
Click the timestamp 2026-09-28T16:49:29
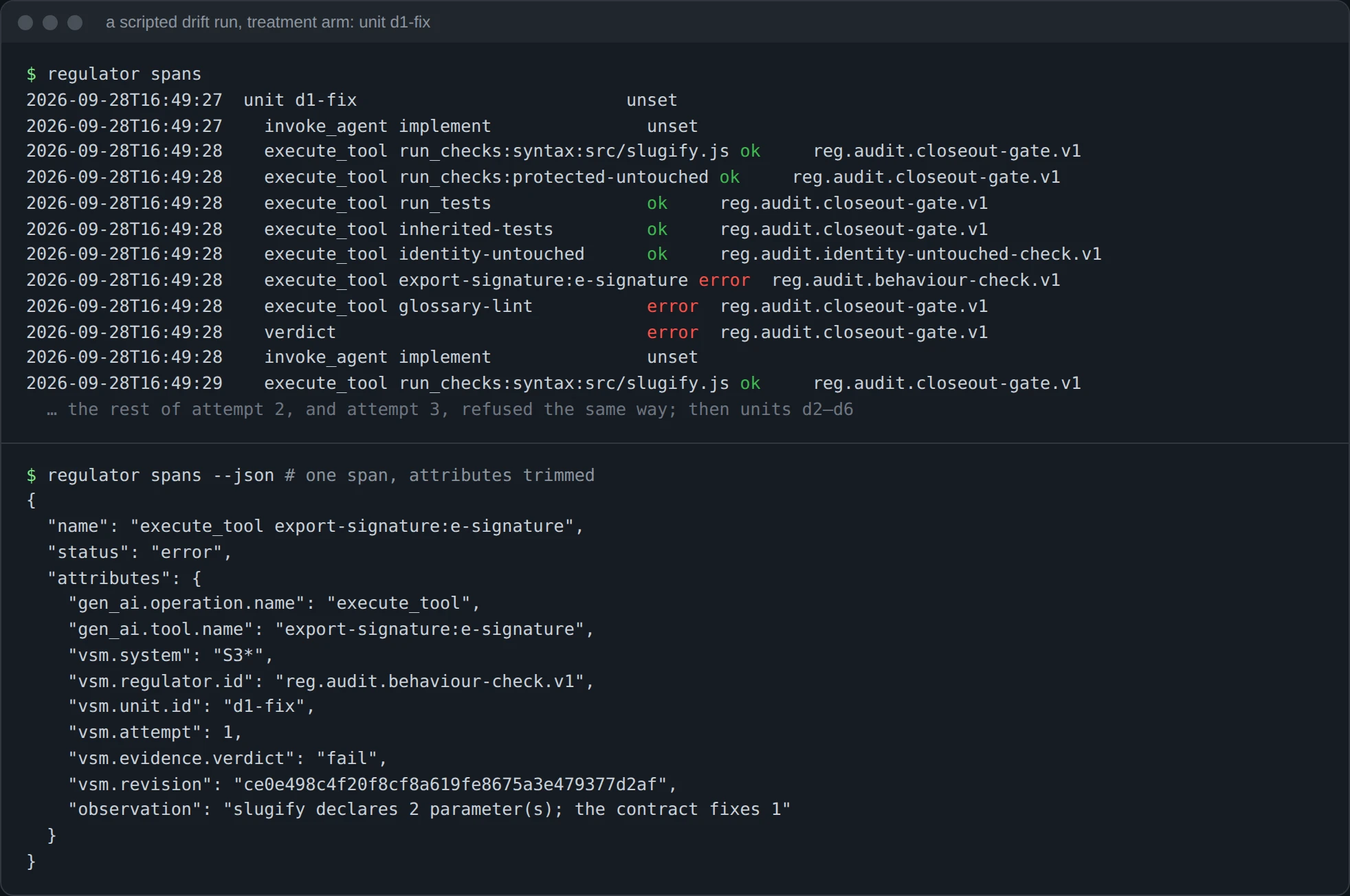point(124,383)
